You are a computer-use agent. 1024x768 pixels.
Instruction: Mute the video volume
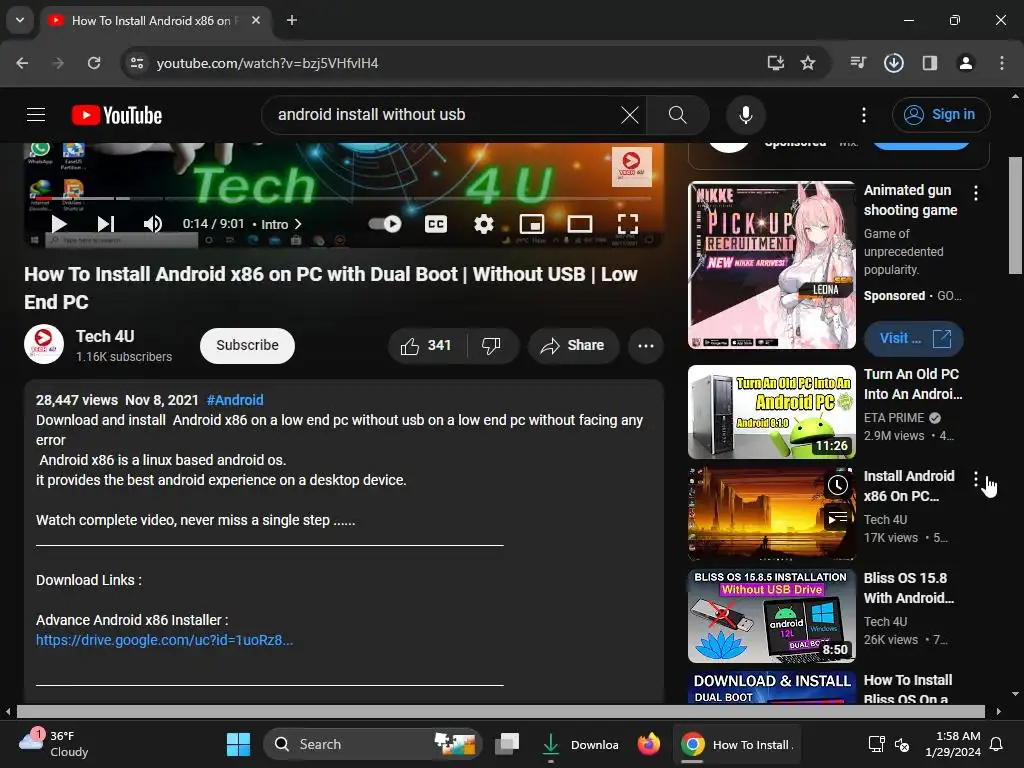click(x=153, y=224)
